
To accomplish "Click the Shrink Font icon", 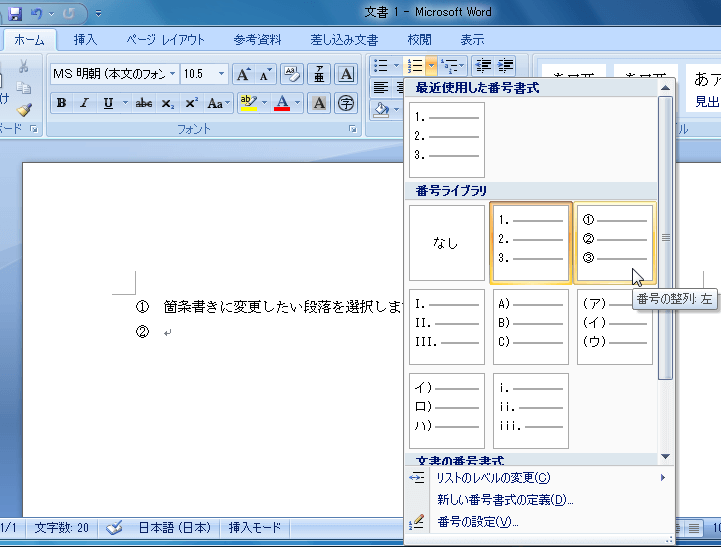I will pos(265,74).
